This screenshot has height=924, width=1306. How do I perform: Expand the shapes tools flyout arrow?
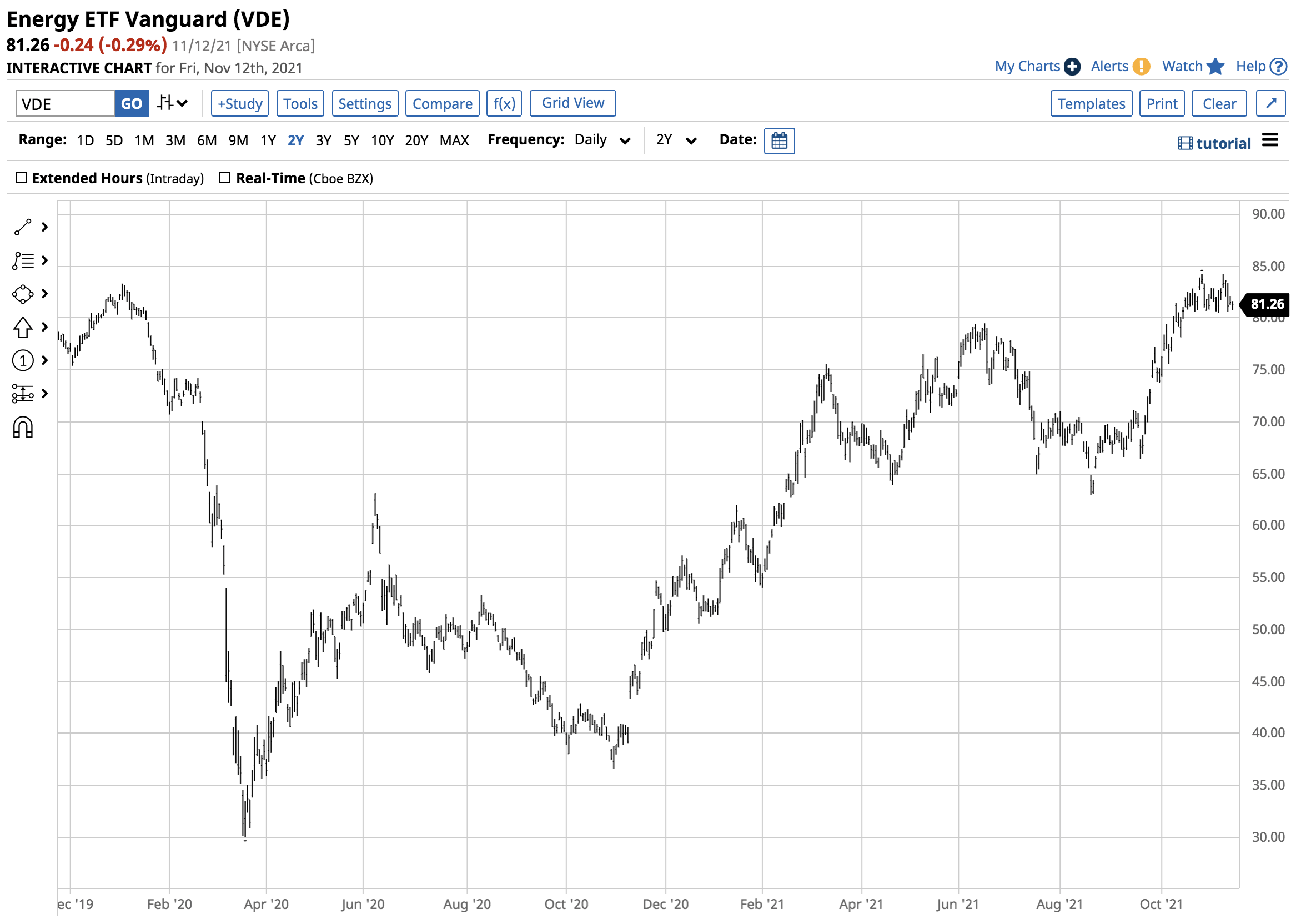pyautogui.click(x=45, y=294)
